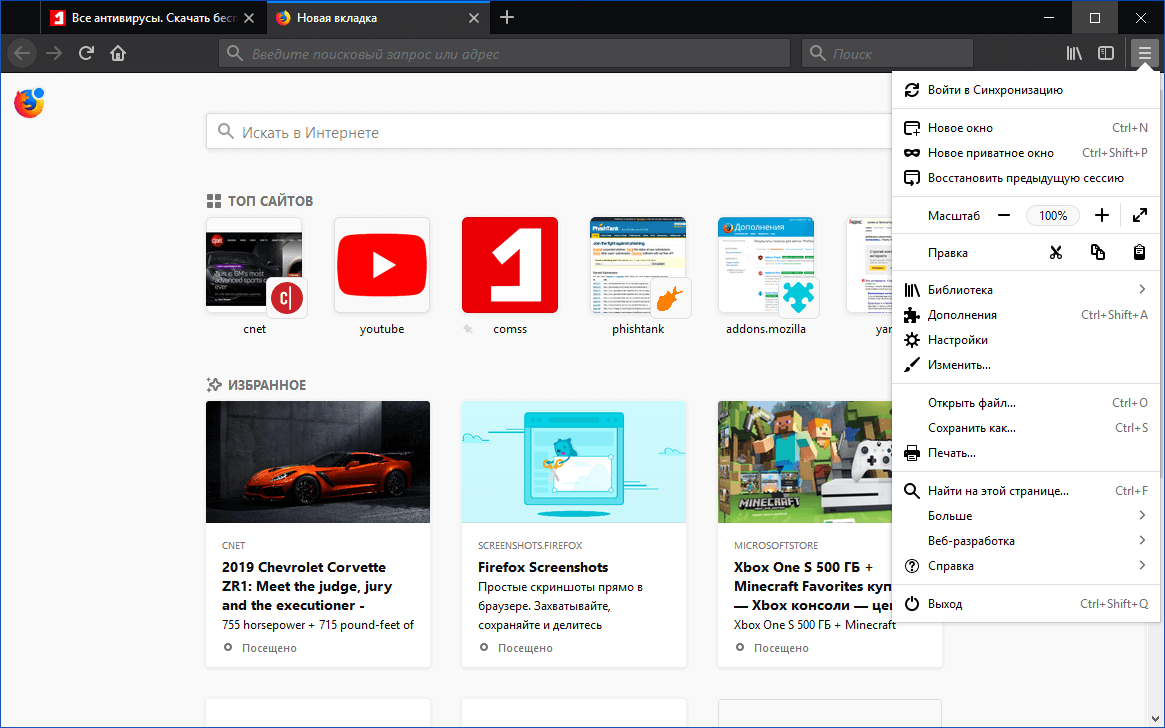Expand the Библиотека submenu

point(1141,289)
